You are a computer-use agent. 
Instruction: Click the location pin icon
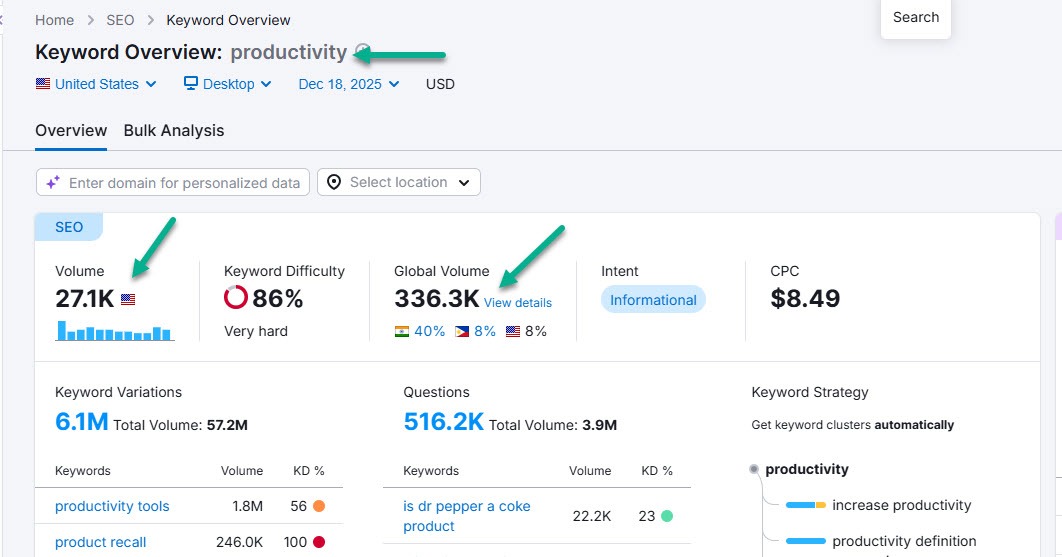(x=334, y=182)
